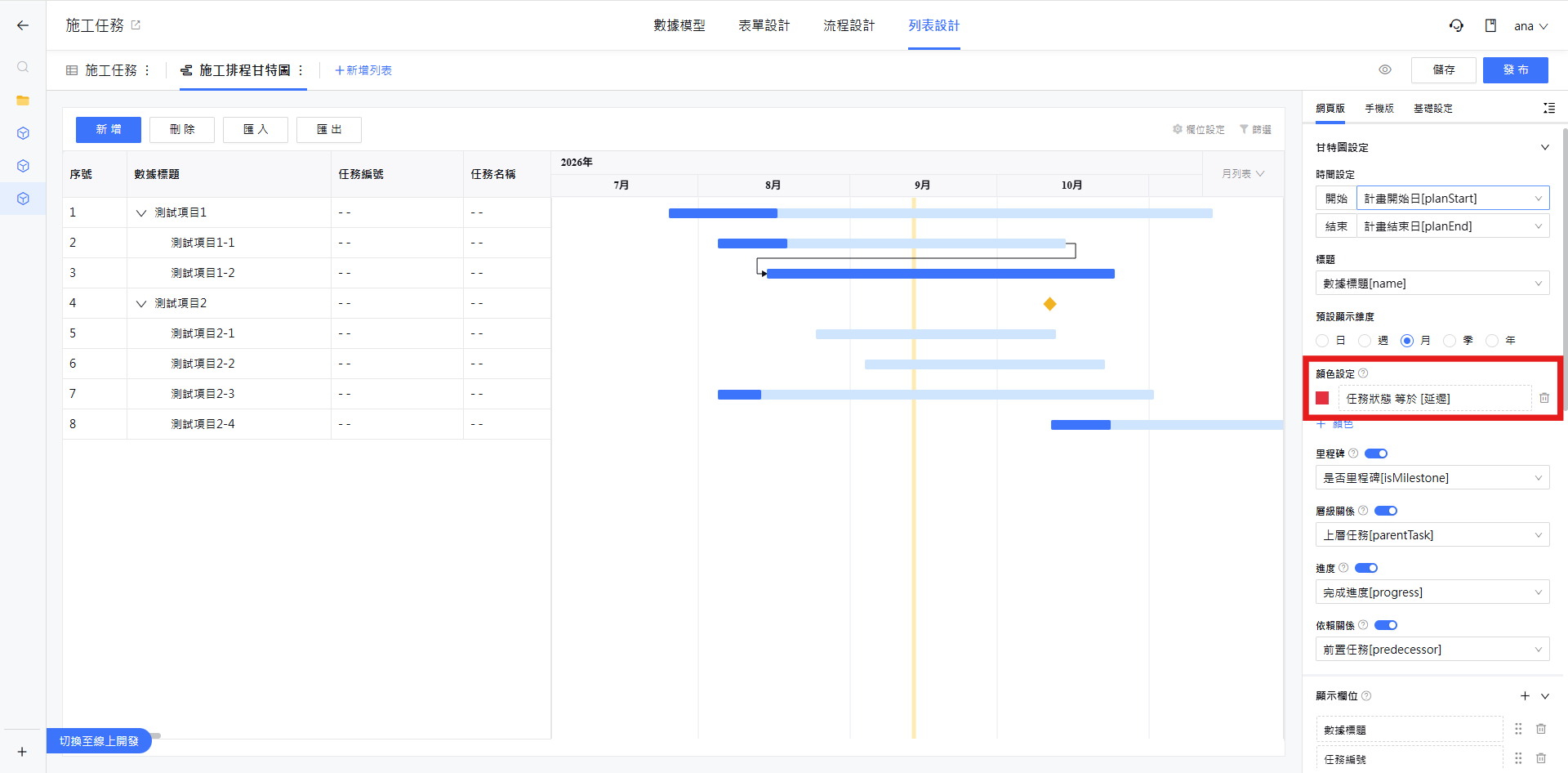Open the first cube icon in the sidebar
Screen dimensions: 1568x773
click(x=23, y=133)
